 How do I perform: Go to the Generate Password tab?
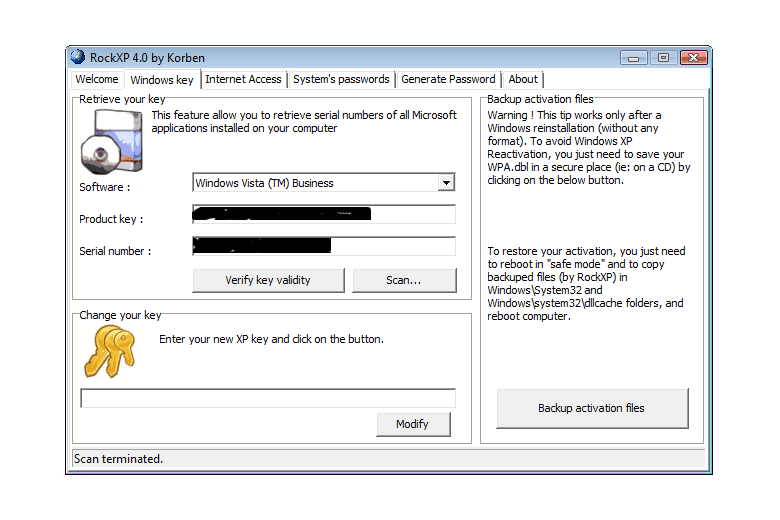coord(448,79)
